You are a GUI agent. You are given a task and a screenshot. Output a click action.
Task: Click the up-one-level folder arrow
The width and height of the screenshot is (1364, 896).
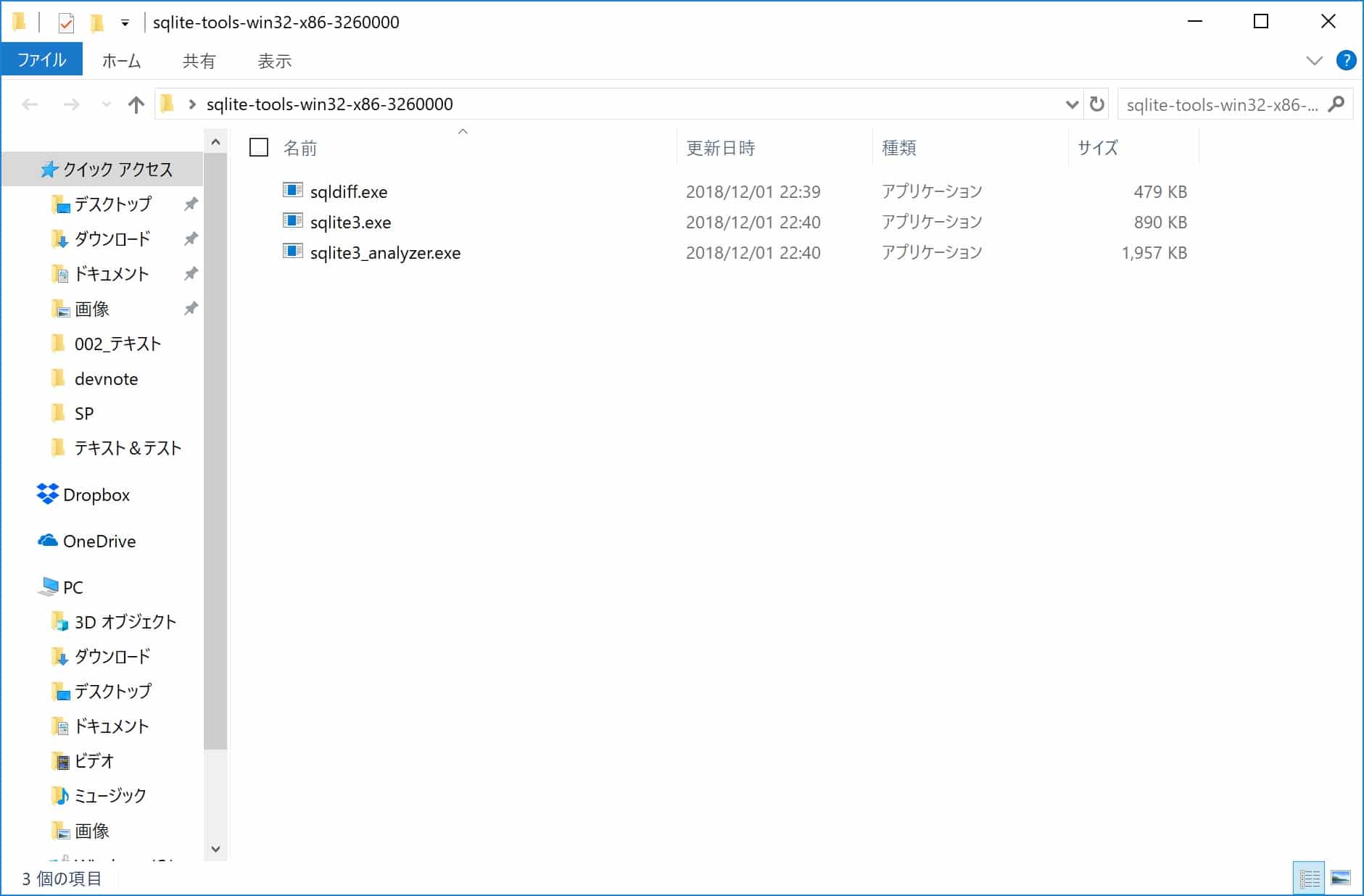click(136, 104)
